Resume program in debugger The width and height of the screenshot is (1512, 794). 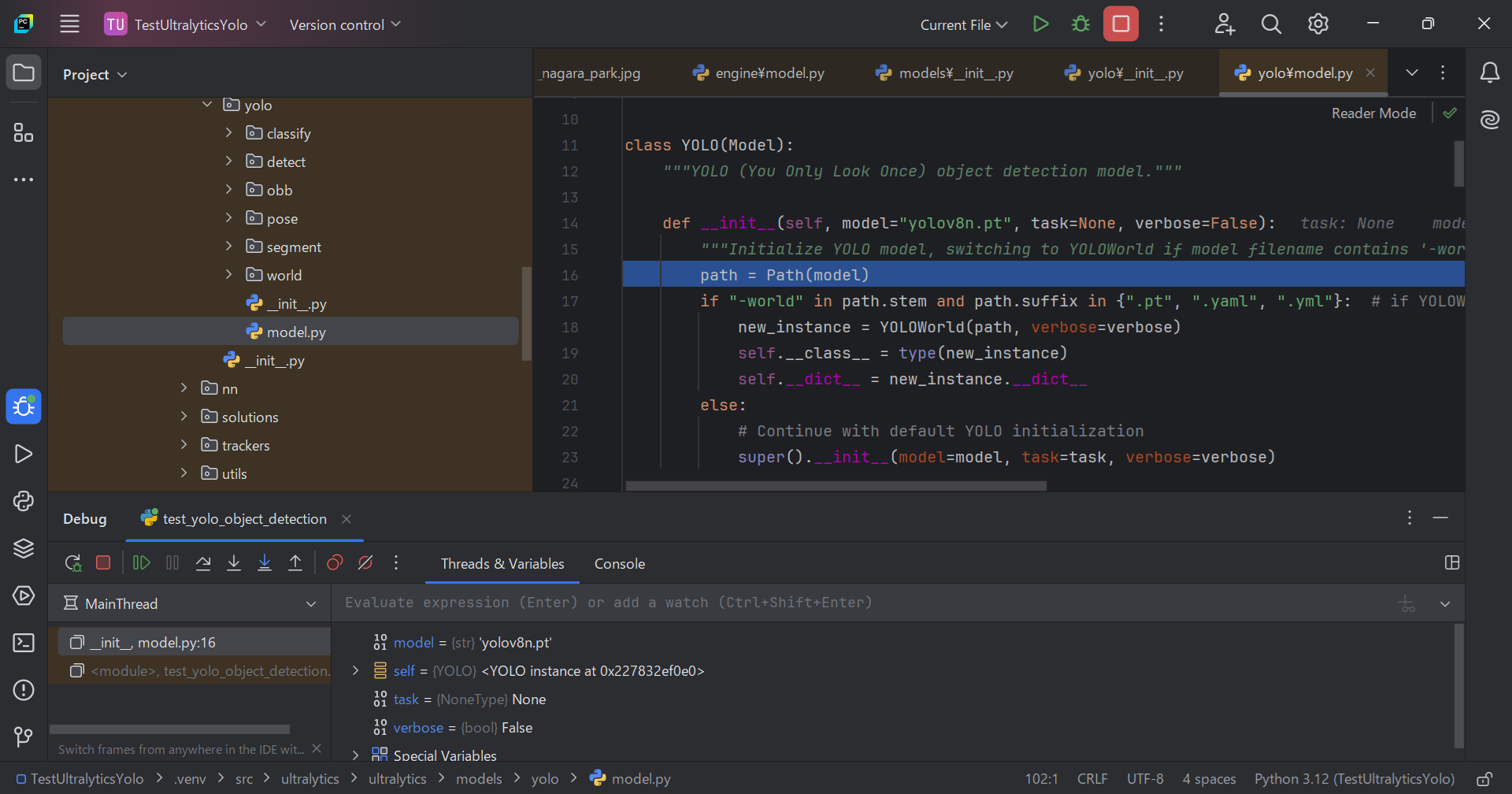142,562
